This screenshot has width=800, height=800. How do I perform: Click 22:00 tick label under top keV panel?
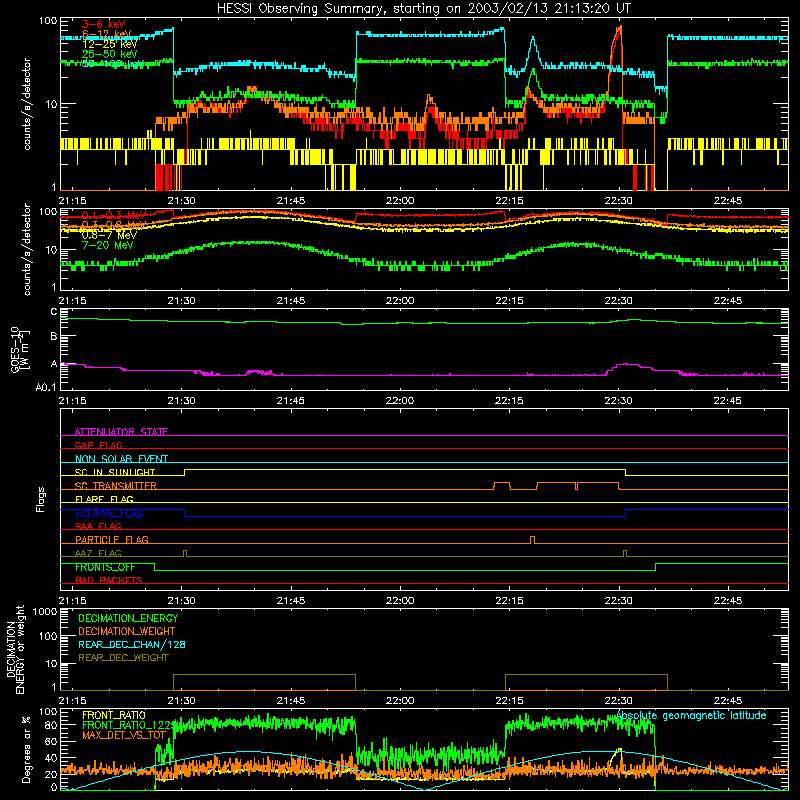(399, 201)
